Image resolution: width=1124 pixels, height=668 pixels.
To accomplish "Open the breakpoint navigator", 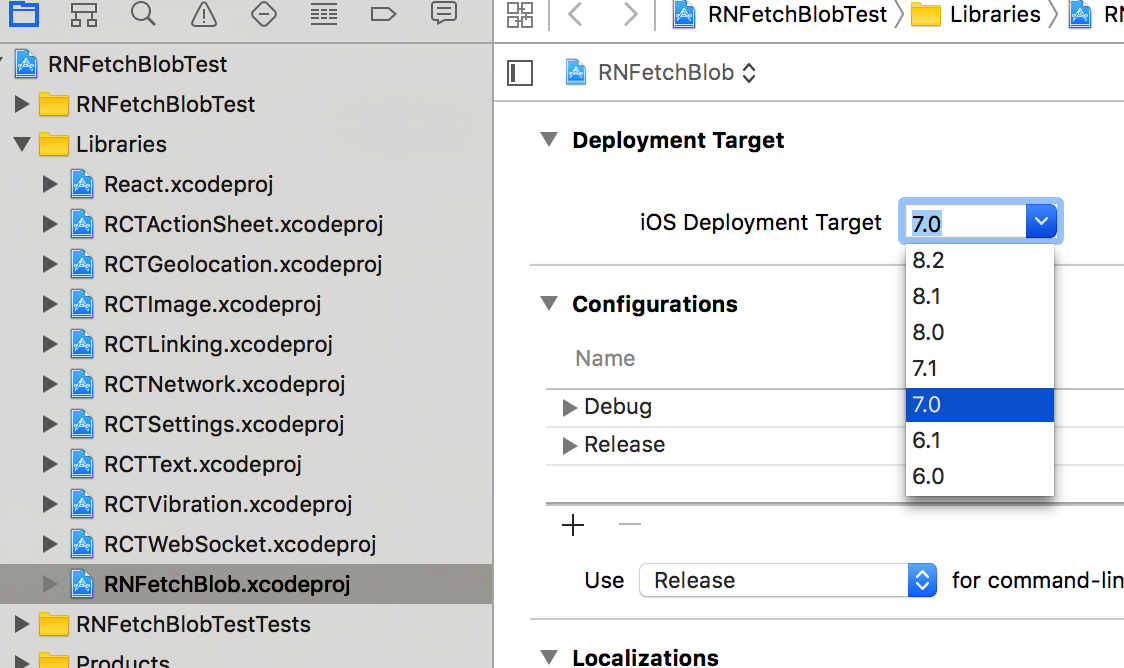I will coord(383,14).
